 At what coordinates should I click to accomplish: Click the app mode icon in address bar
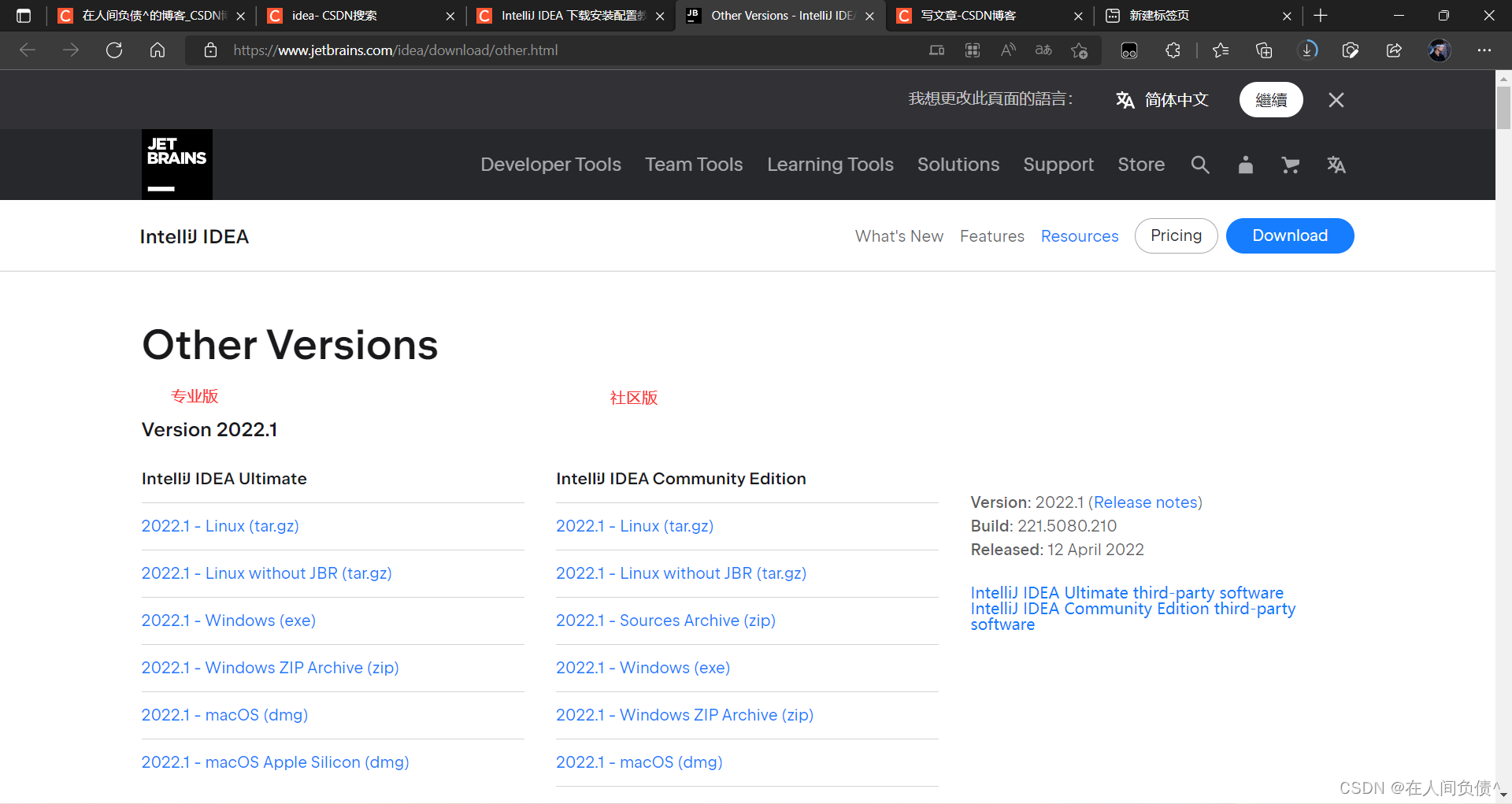click(936, 50)
